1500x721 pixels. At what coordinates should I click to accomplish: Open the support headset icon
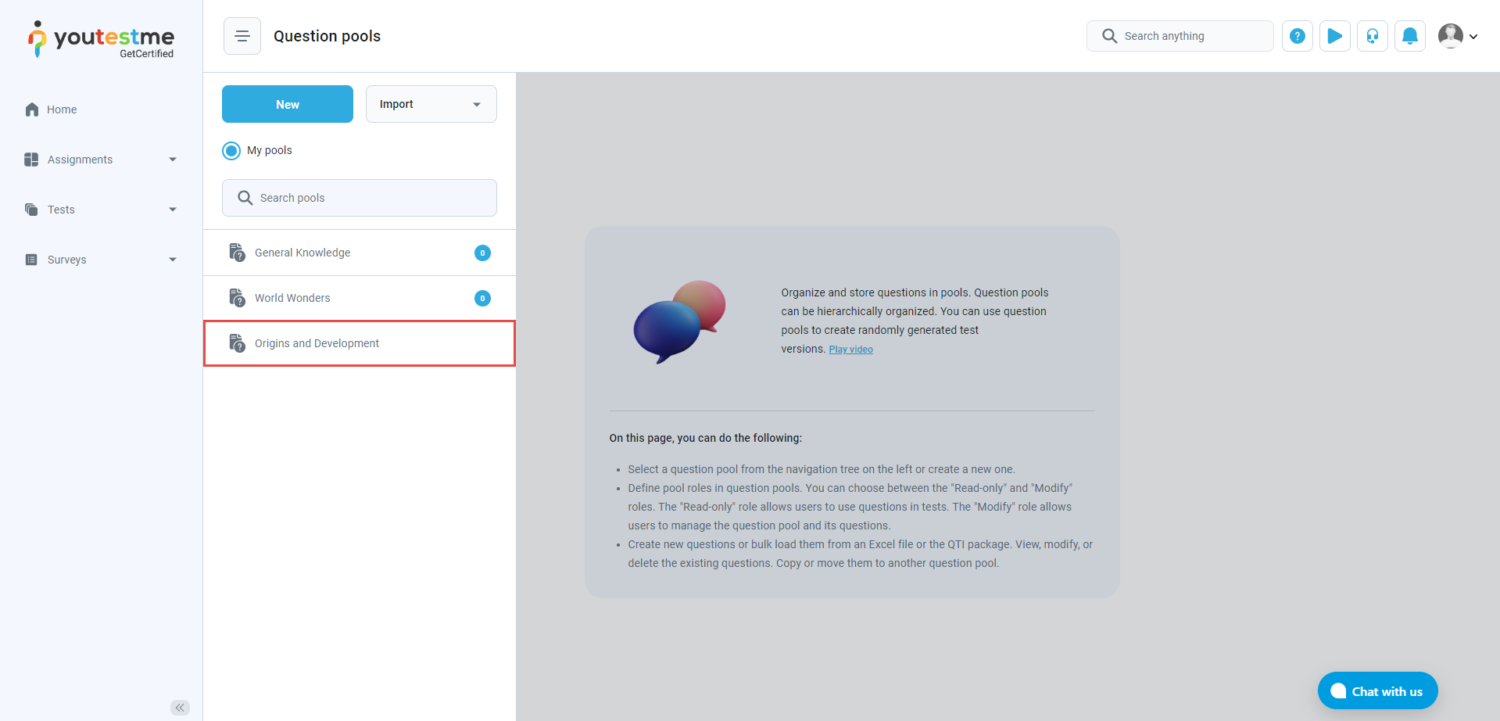click(x=1372, y=36)
